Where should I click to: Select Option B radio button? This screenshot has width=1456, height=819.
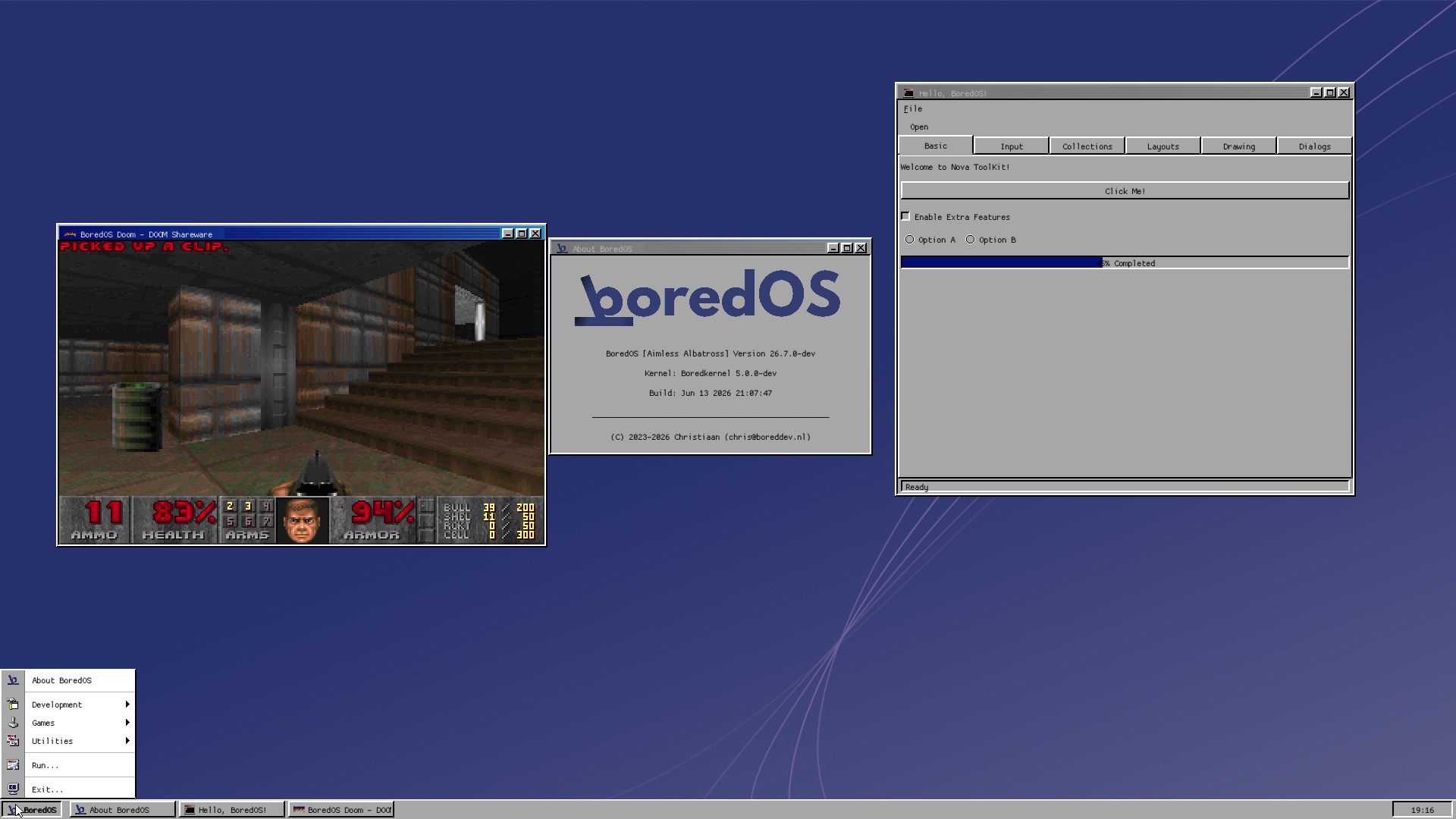pos(971,240)
